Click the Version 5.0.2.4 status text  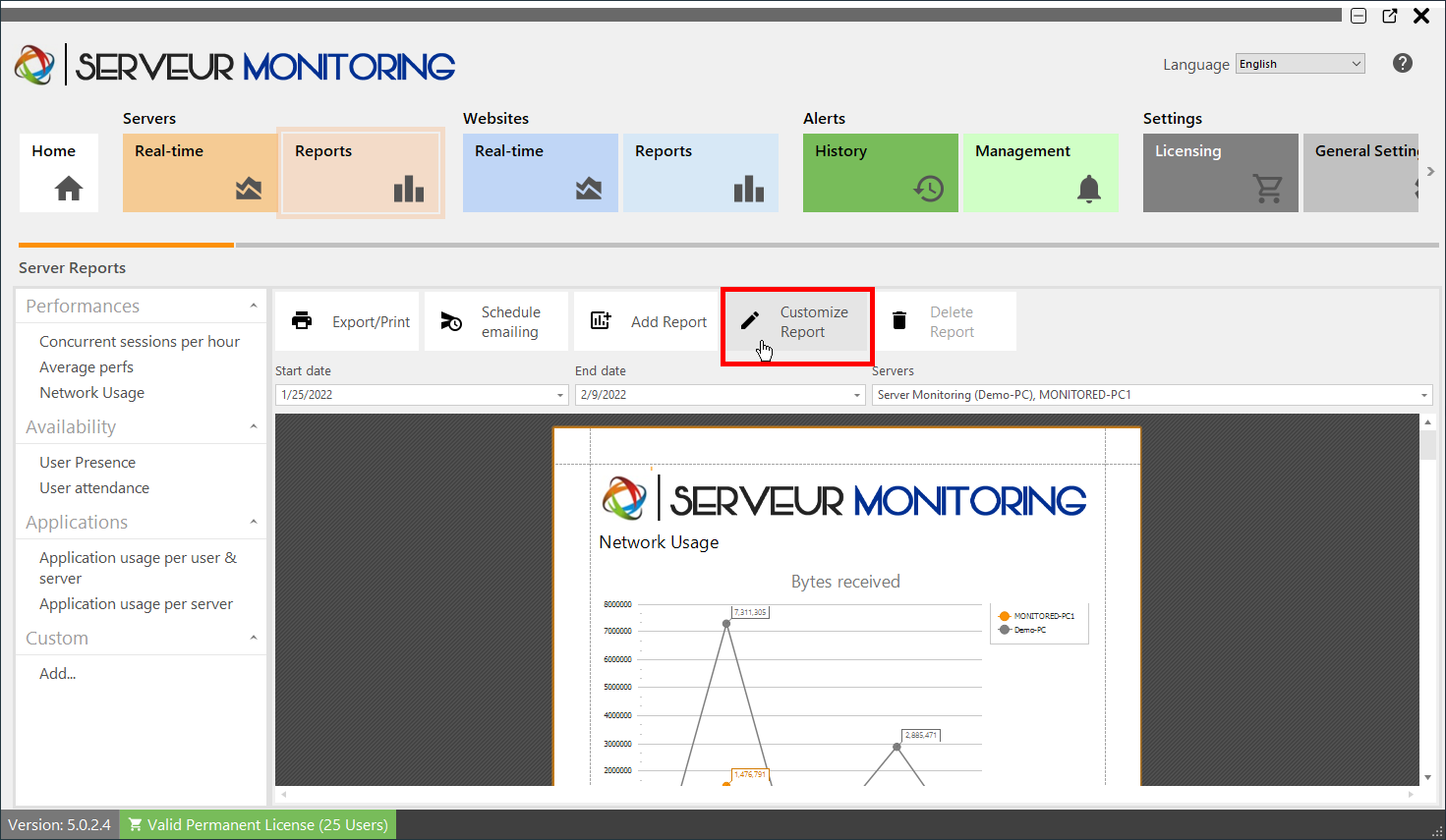[x=60, y=824]
